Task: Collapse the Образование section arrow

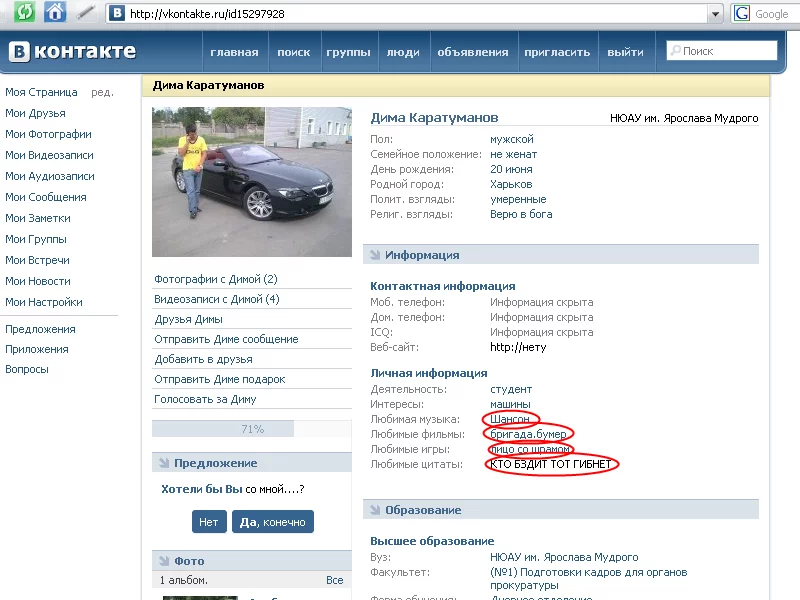Action: coord(375,510)
